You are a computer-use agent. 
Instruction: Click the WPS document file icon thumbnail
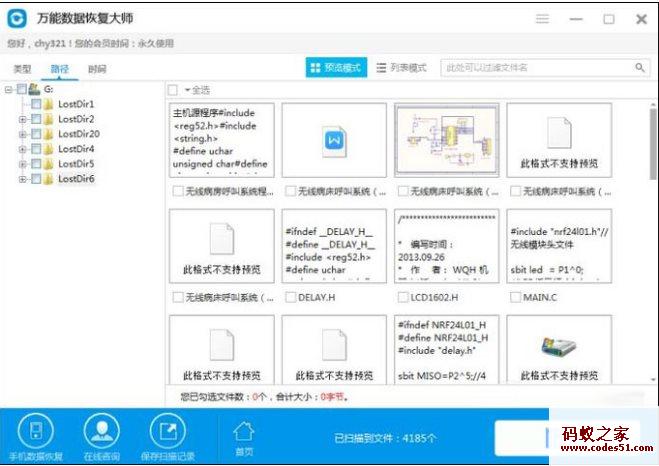333,141
